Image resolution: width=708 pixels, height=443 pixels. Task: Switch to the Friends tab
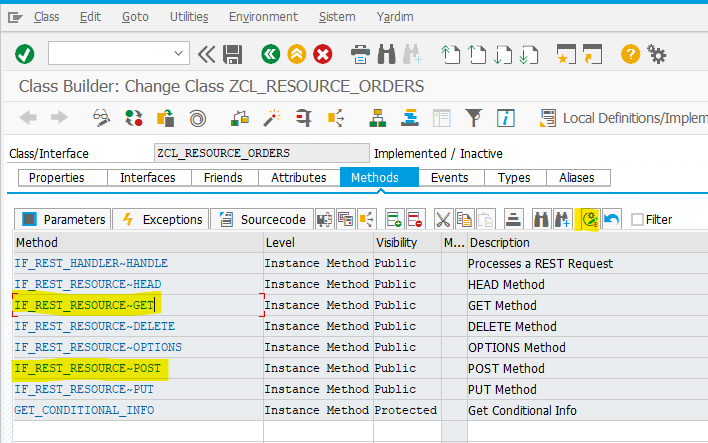tap(223, 177)
